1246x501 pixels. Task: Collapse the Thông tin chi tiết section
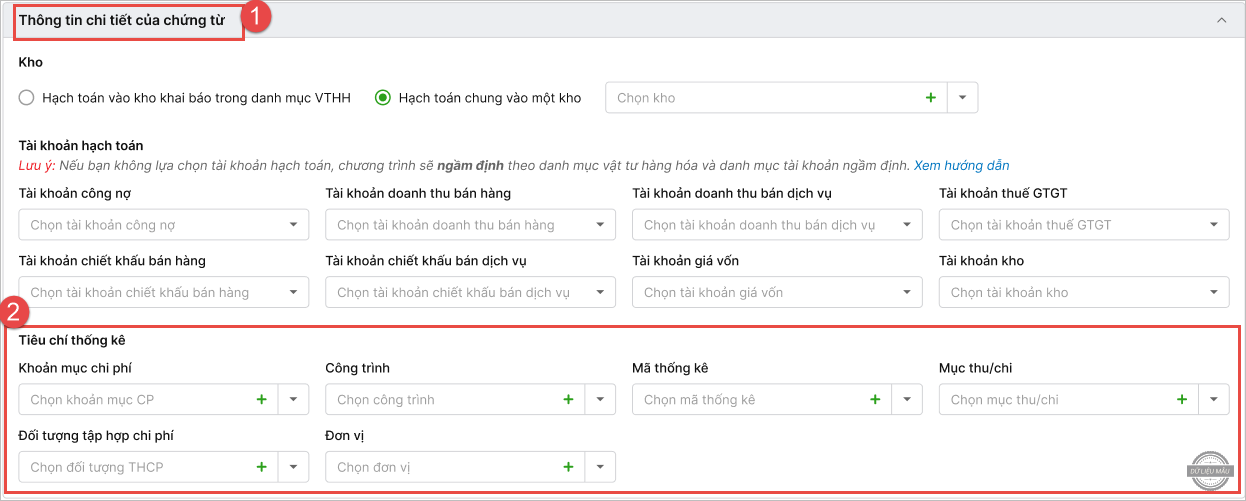(1221, 19)
